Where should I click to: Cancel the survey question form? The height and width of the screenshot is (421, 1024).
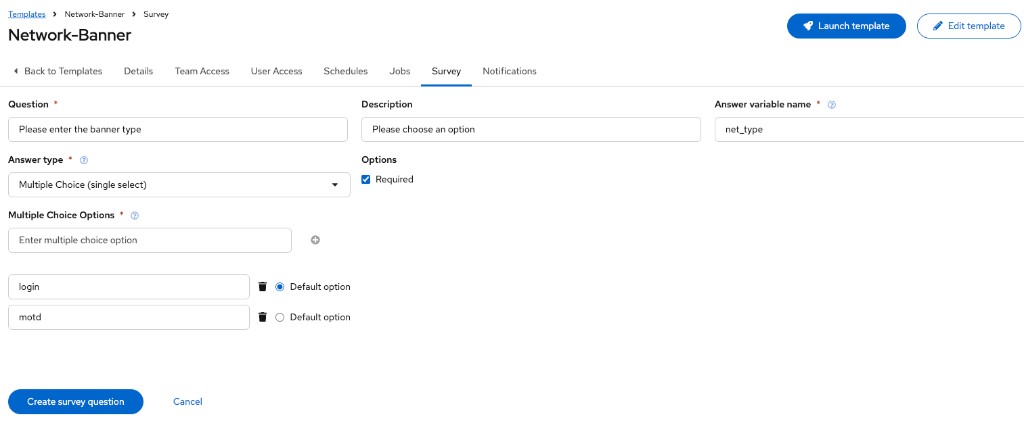(187, 401)
